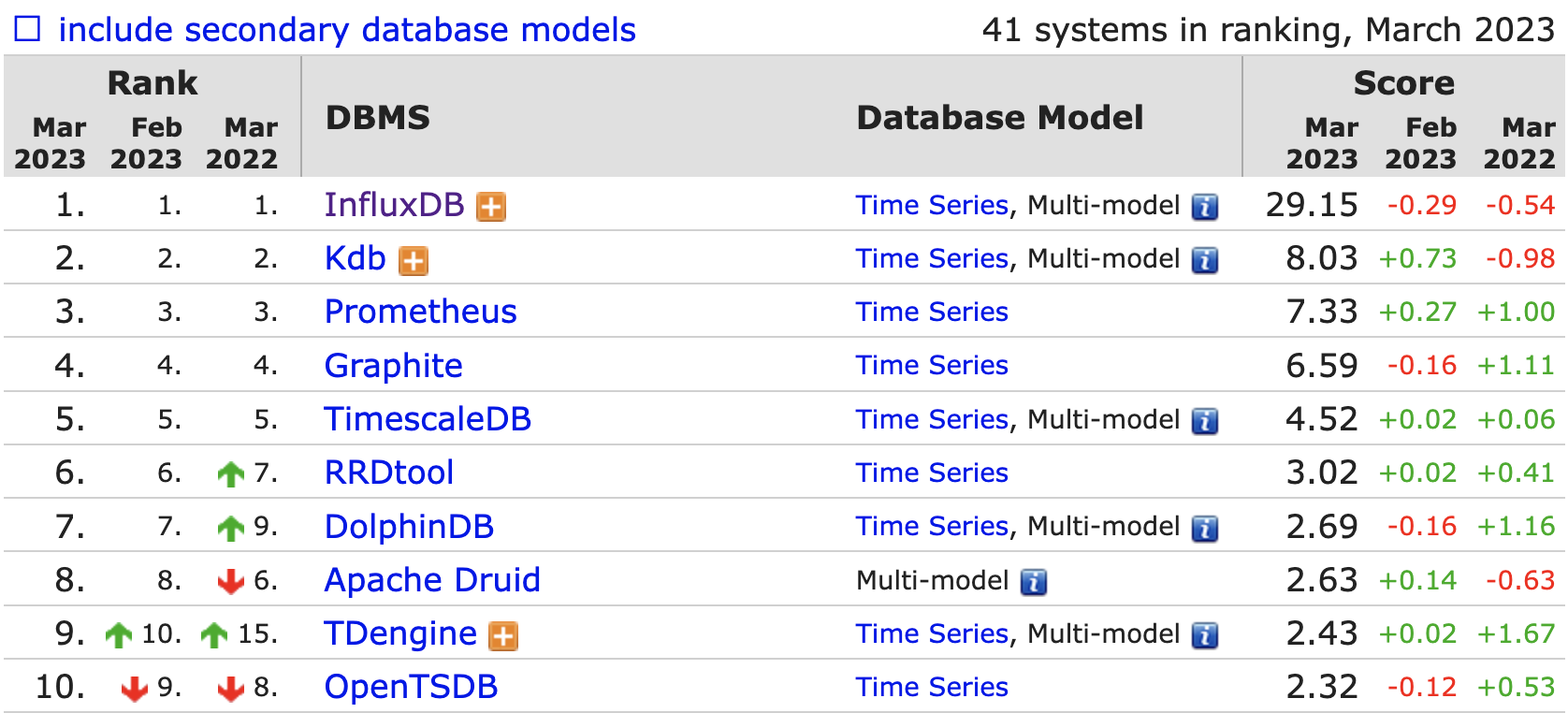Click the info icon in the InfluxDB row
The height and width of the screenshot is (713, 1568).
(1205, 207)
